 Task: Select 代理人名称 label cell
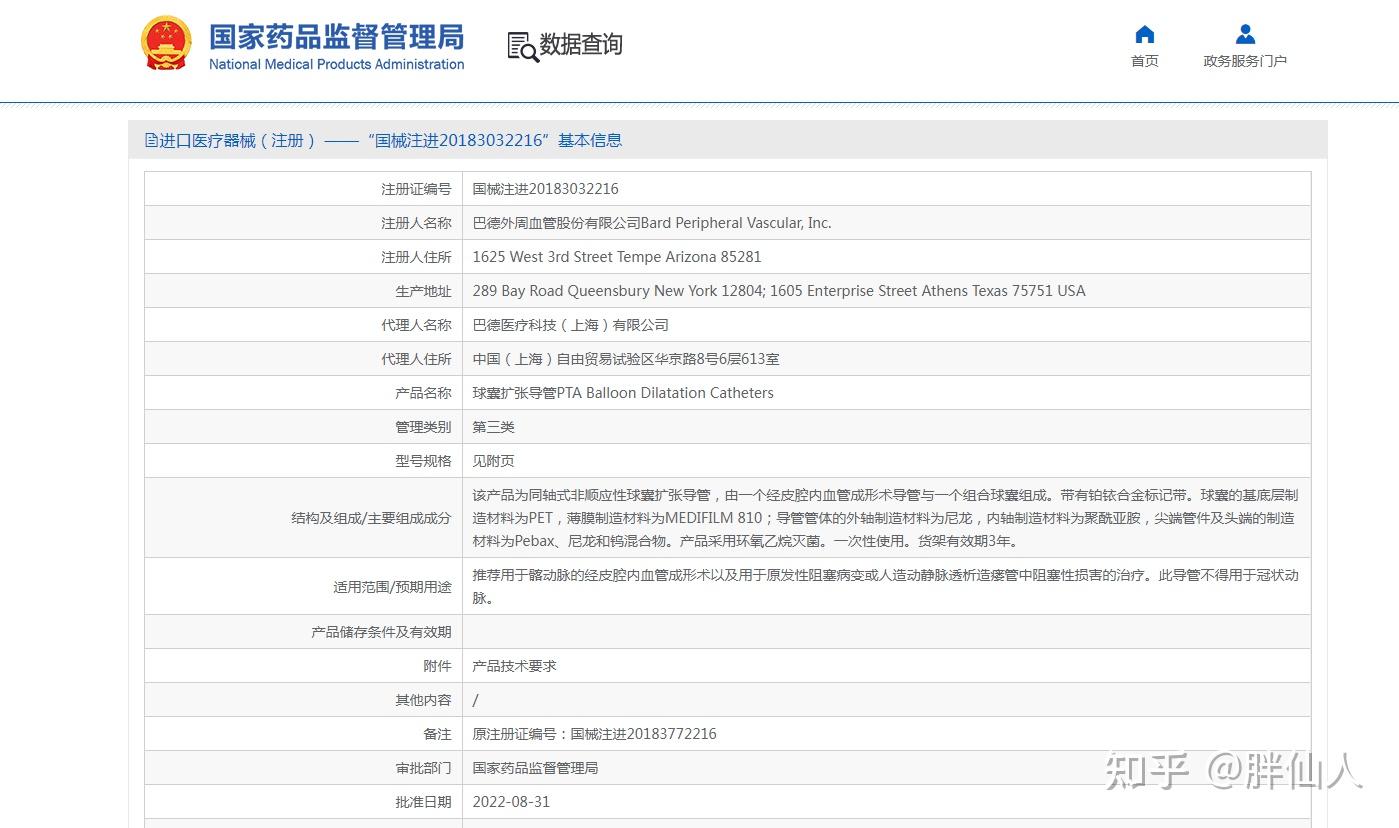(x=303, y=325)
